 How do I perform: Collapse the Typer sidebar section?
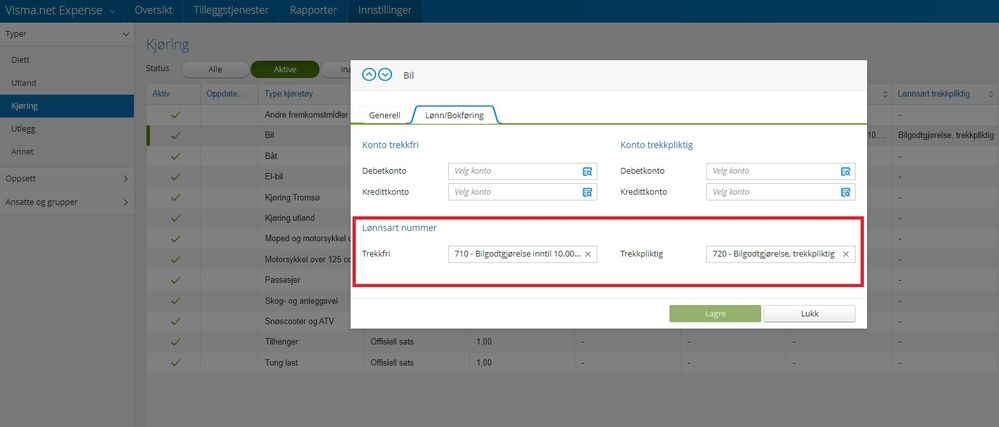126,34
